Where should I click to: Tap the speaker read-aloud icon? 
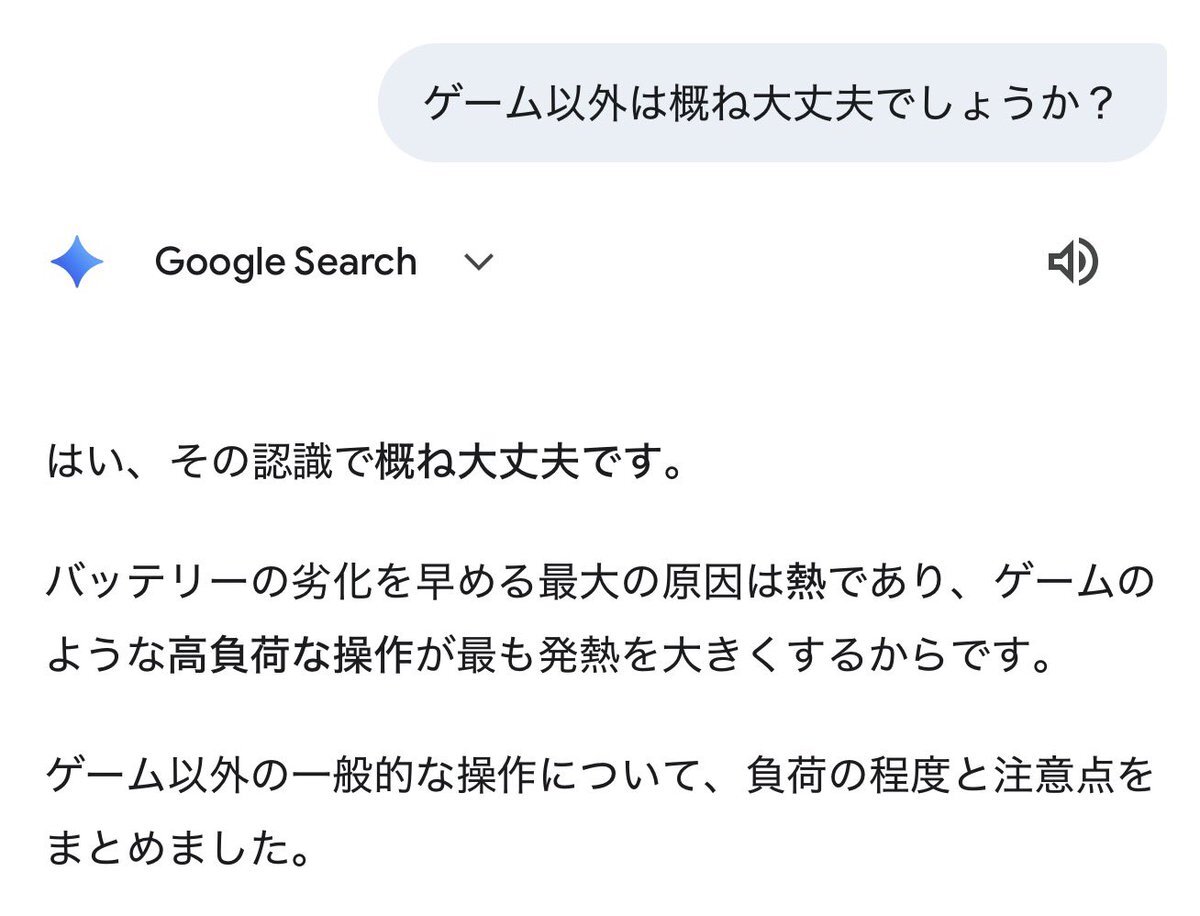[x=1073, y=263]
